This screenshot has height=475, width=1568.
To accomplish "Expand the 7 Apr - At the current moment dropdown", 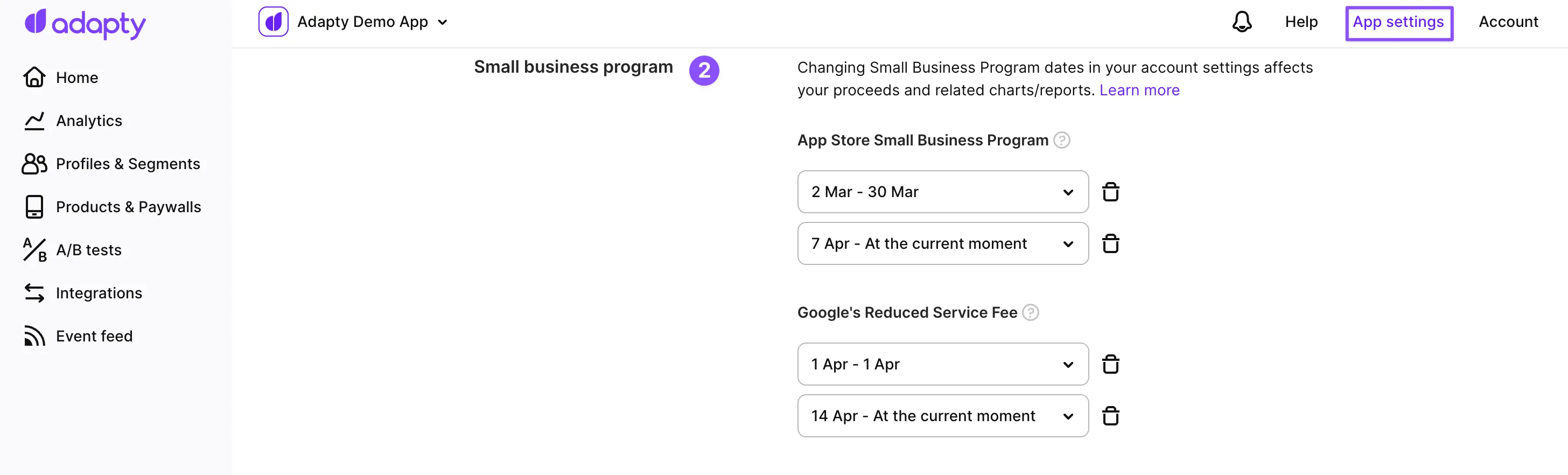I will point(942,243).
